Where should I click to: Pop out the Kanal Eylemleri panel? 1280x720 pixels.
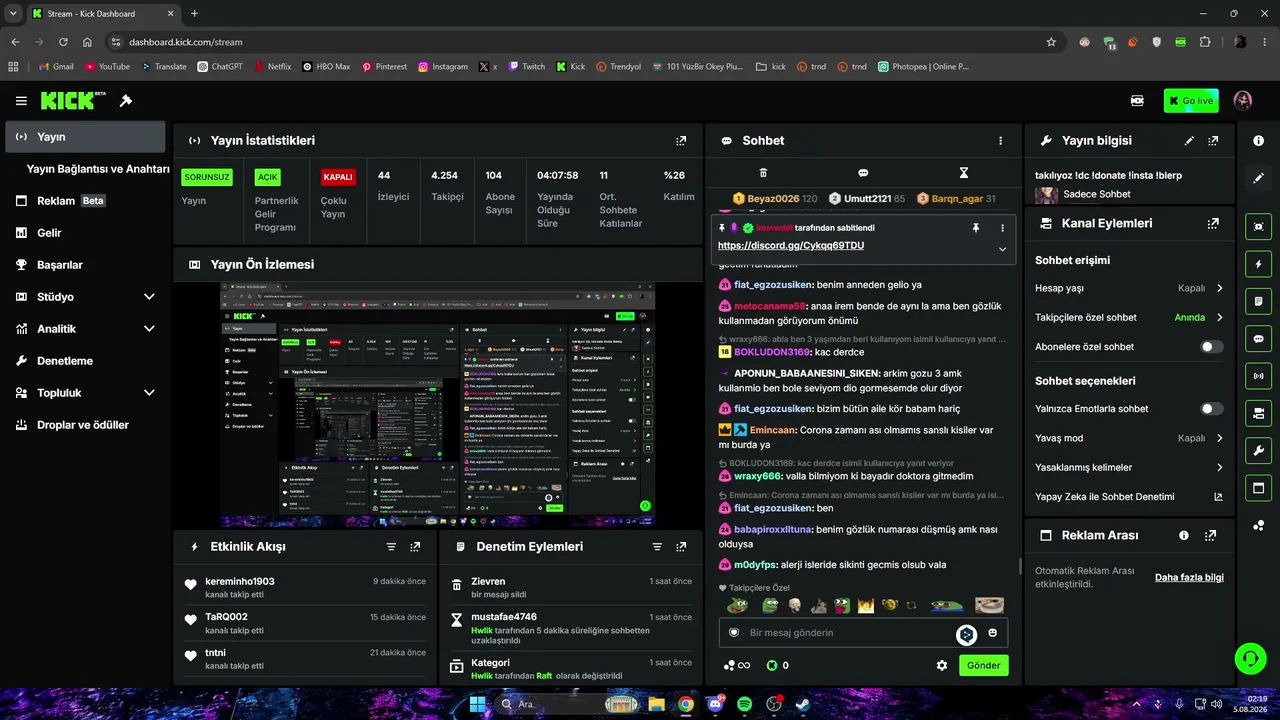click(1213, 224)
